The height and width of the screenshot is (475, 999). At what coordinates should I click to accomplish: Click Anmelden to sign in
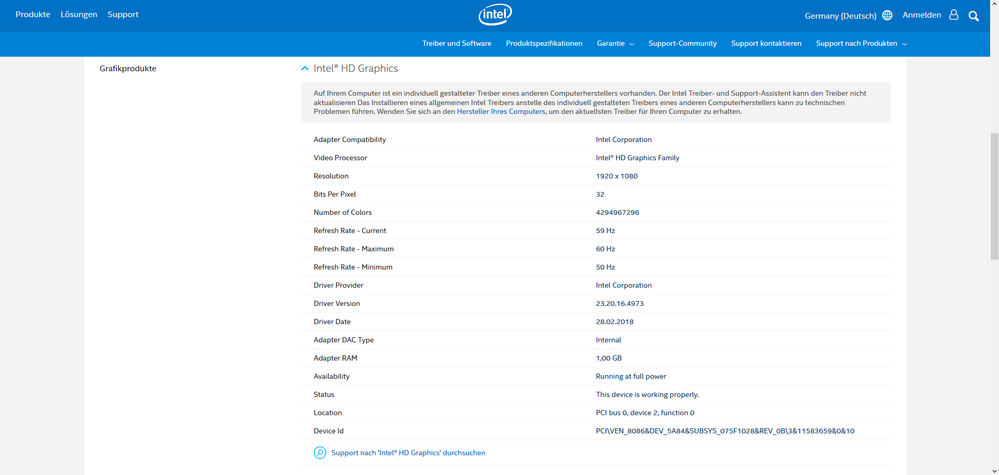(x=922, y=15)
